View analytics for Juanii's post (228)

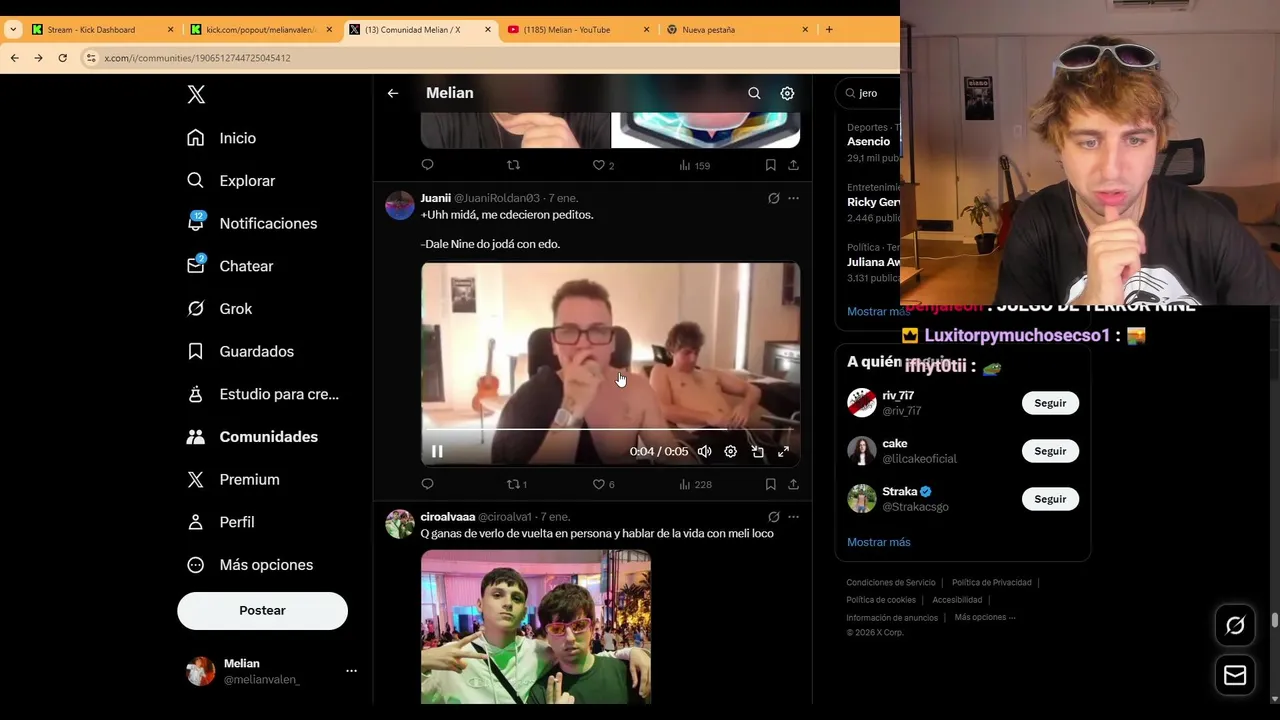click(695, 484)
